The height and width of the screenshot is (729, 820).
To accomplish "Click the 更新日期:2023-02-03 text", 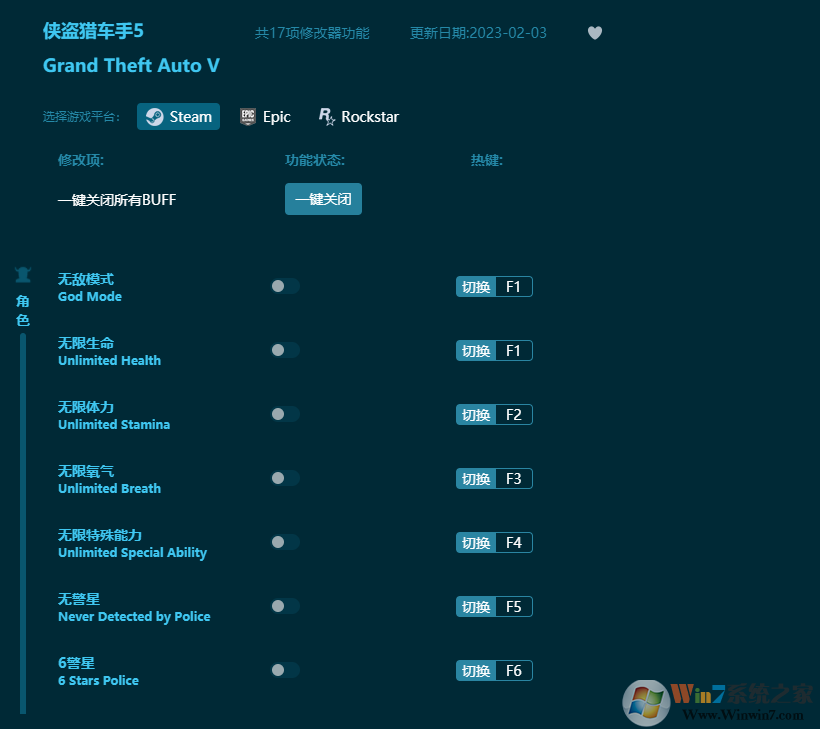I will (478, 33).
